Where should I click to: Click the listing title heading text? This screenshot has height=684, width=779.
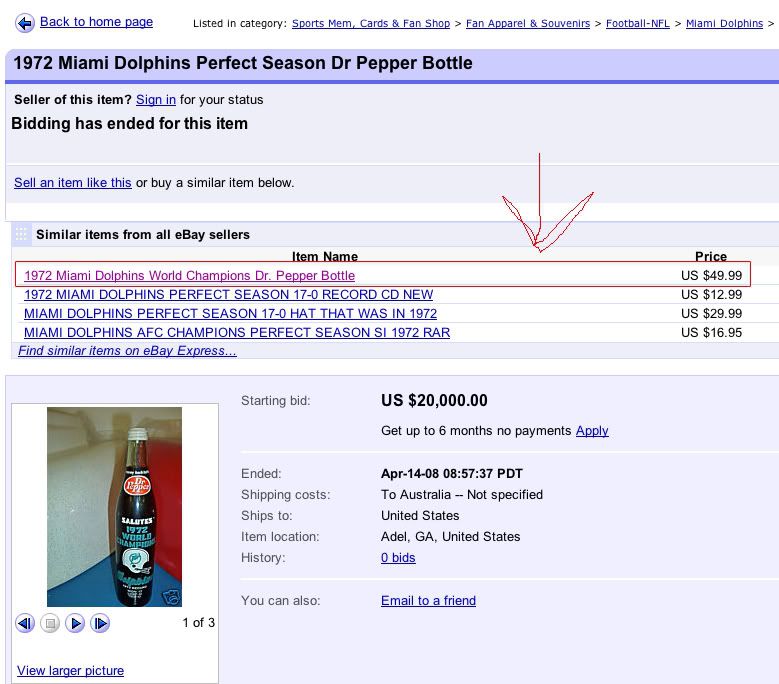[x=243, y=63]
